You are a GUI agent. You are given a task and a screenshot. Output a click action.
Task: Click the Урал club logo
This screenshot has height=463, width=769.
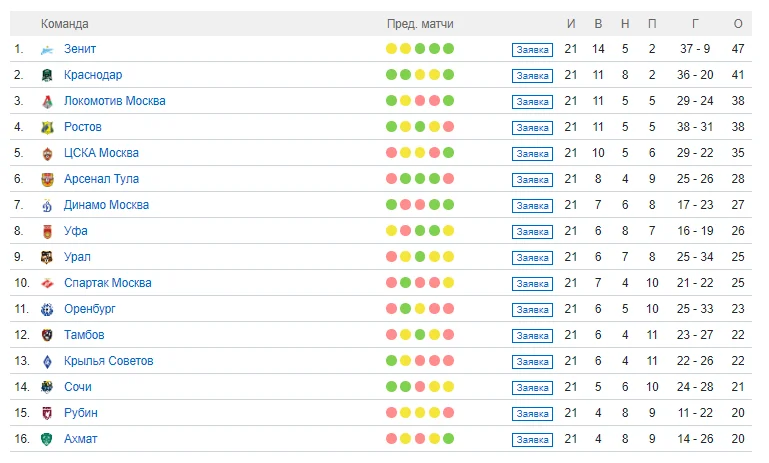point(47,257)
